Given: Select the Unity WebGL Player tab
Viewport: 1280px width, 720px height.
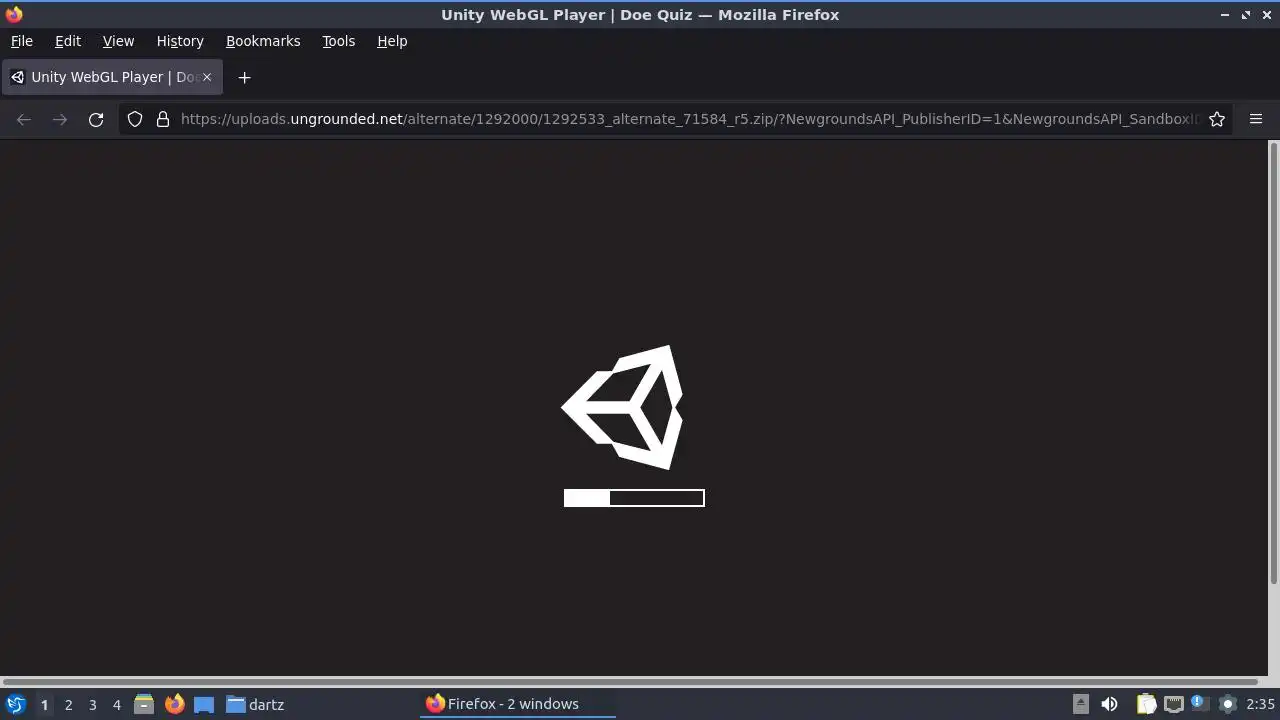Looking at the screenshot, I should coord(112,77).
